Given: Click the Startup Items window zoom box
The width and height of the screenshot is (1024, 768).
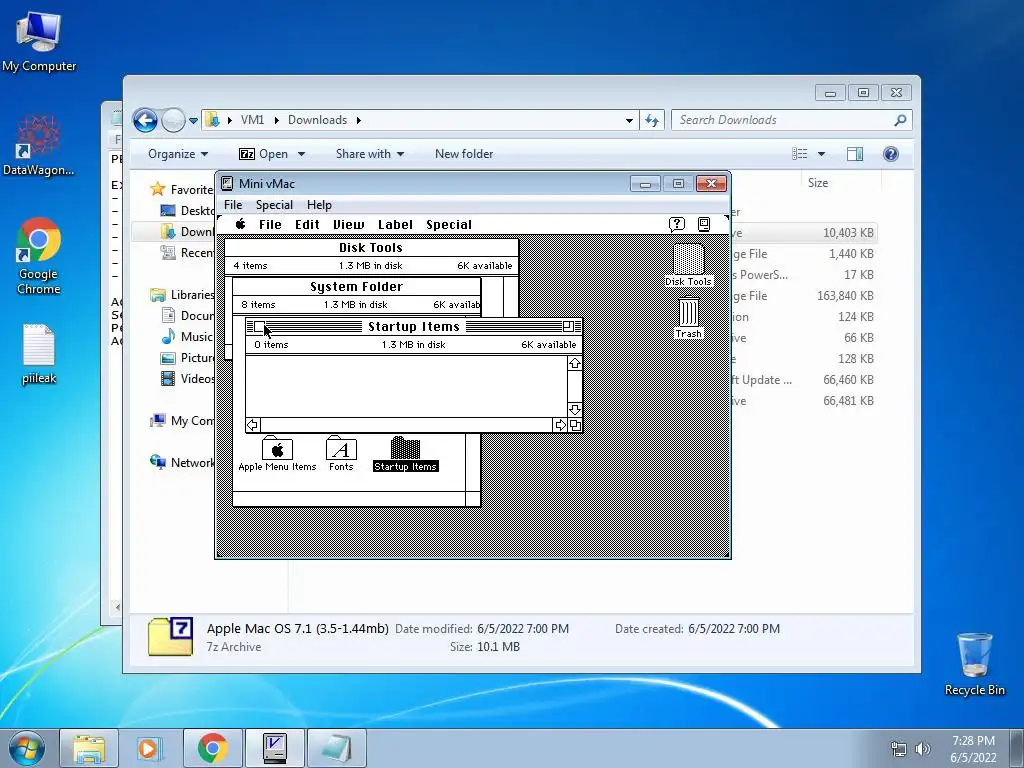Looking at the screenshot, I should (x=568, y=326).
